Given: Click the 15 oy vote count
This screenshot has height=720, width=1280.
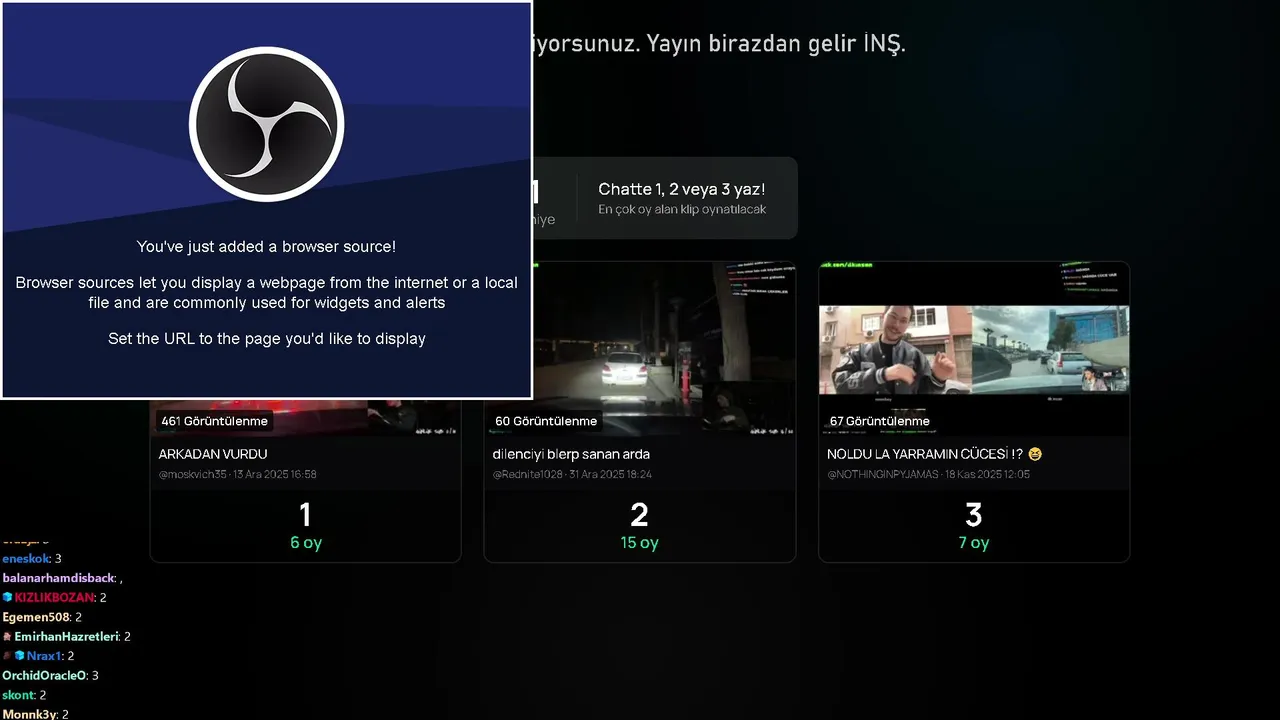Looking at the screenshot, I should click(x=640, y=543).
